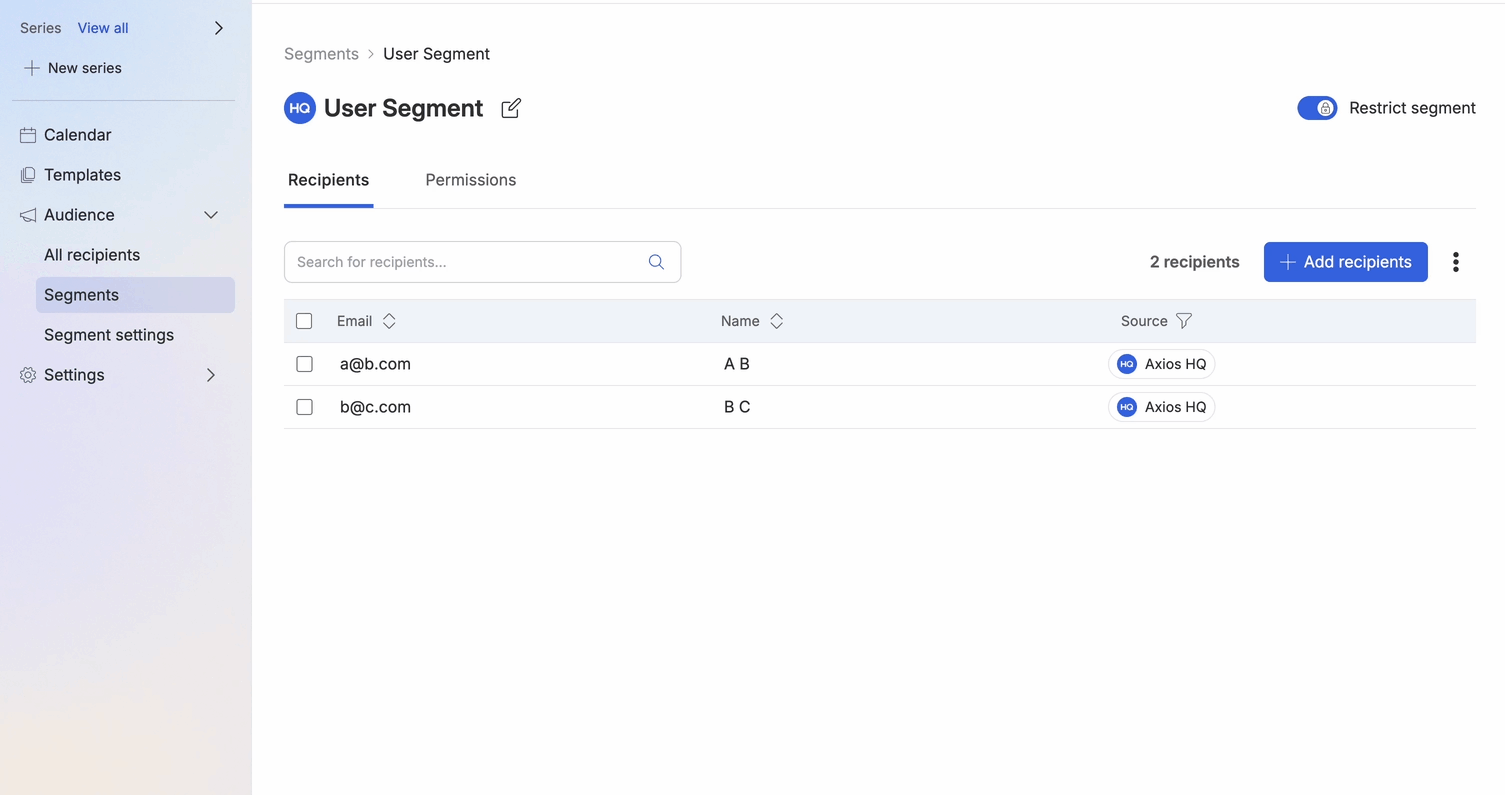Click the Add recipients button

click(1345, 262)
